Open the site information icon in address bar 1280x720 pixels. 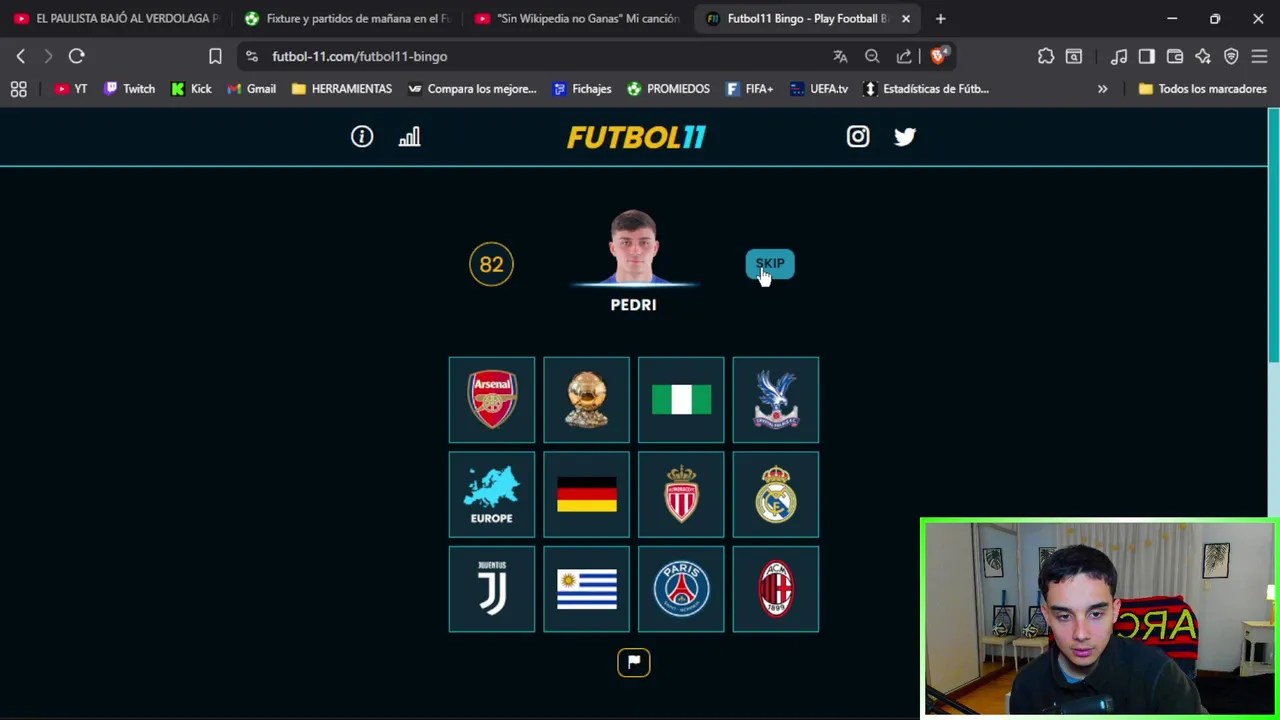click(x=251, y=56)
